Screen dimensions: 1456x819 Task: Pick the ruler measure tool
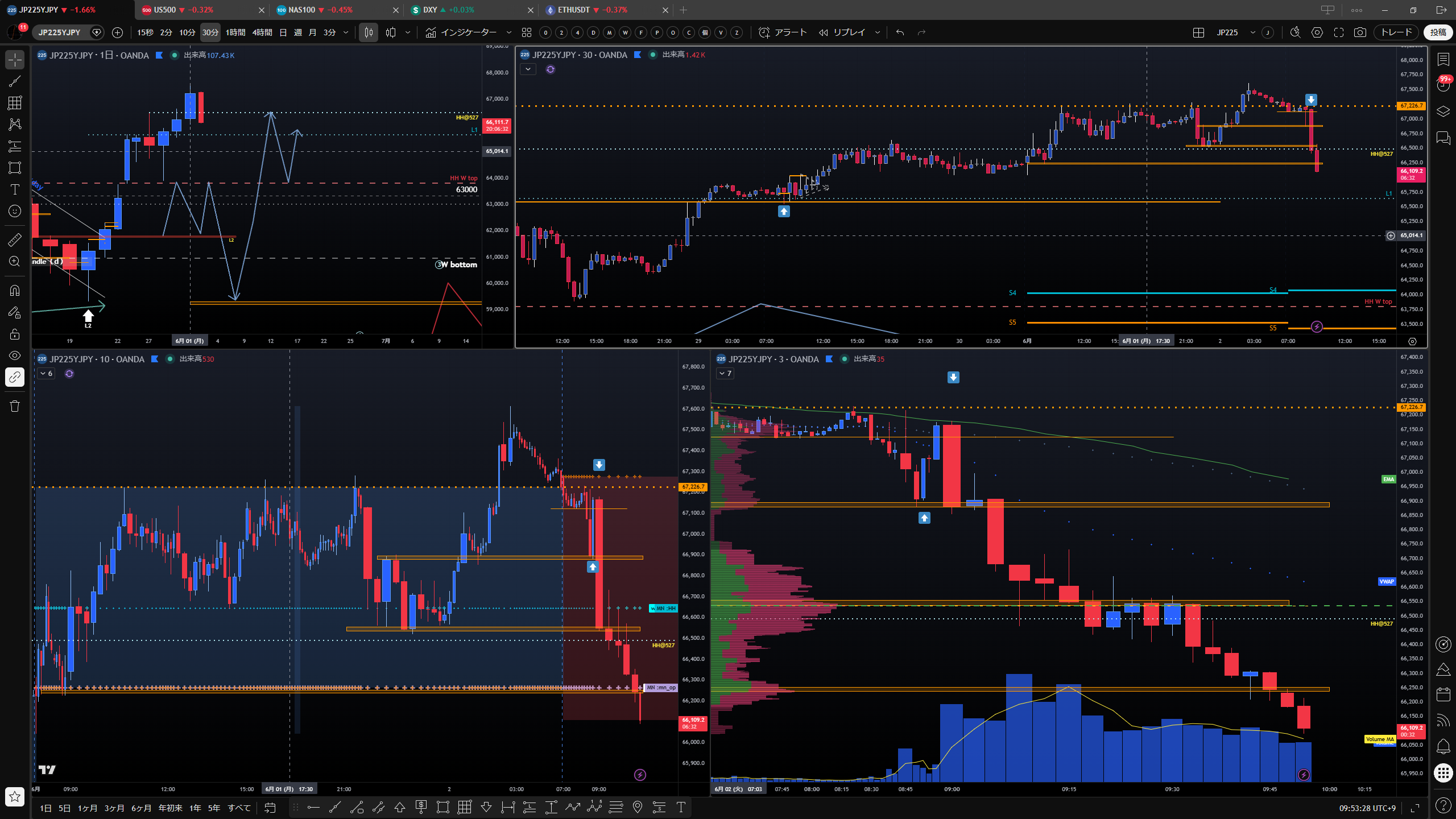[15, 239]
